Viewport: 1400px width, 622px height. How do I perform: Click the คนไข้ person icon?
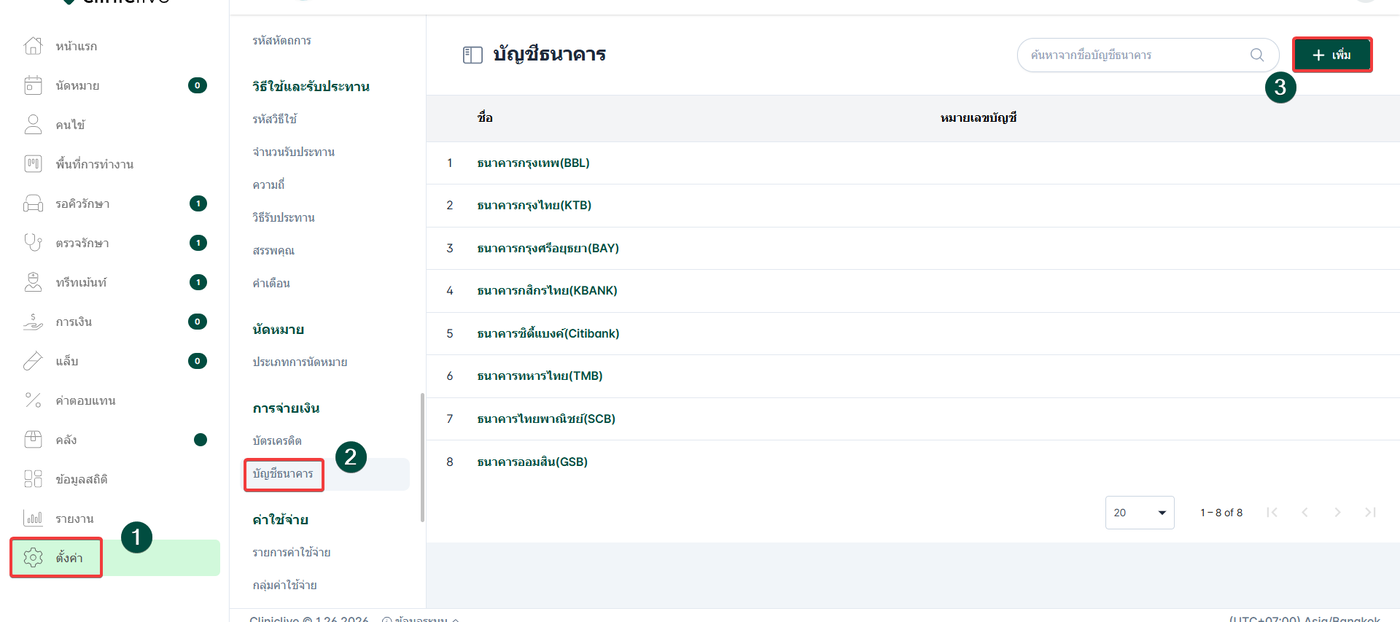(33, 125)
